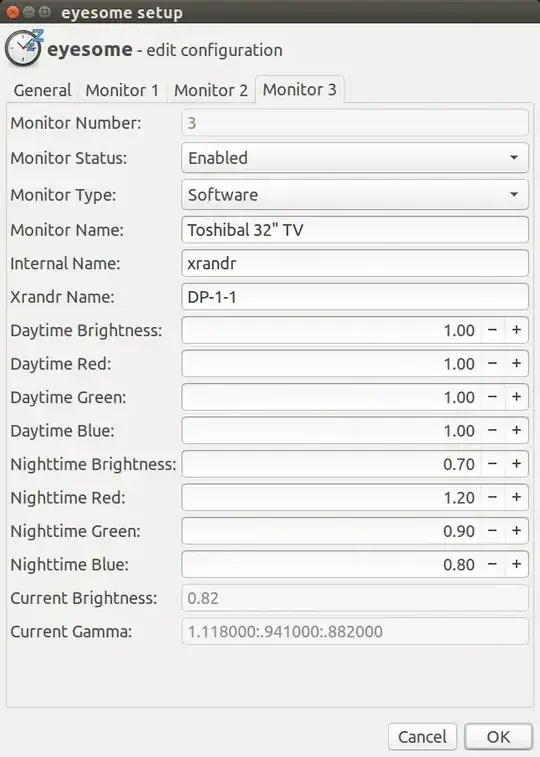Image resolution: width=540 pixels, height=757 pixels.
Task: Close the eyesome setup window
Action: coord(13,12)
